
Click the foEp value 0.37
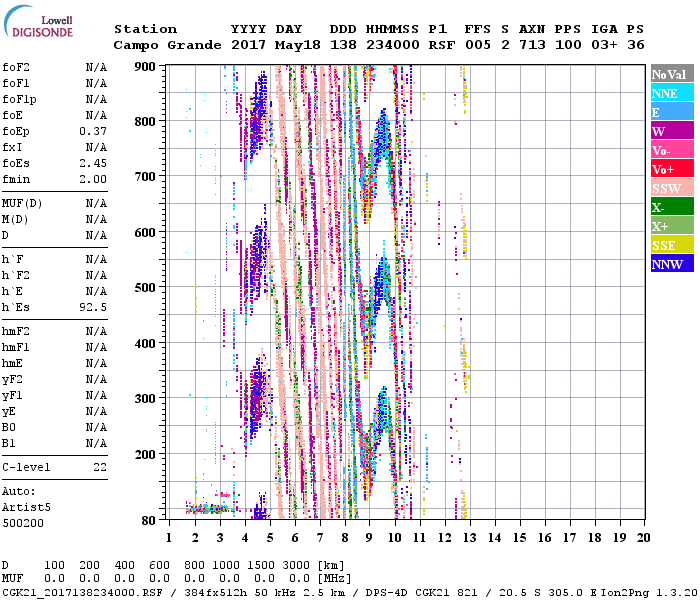tap(93, 131)
